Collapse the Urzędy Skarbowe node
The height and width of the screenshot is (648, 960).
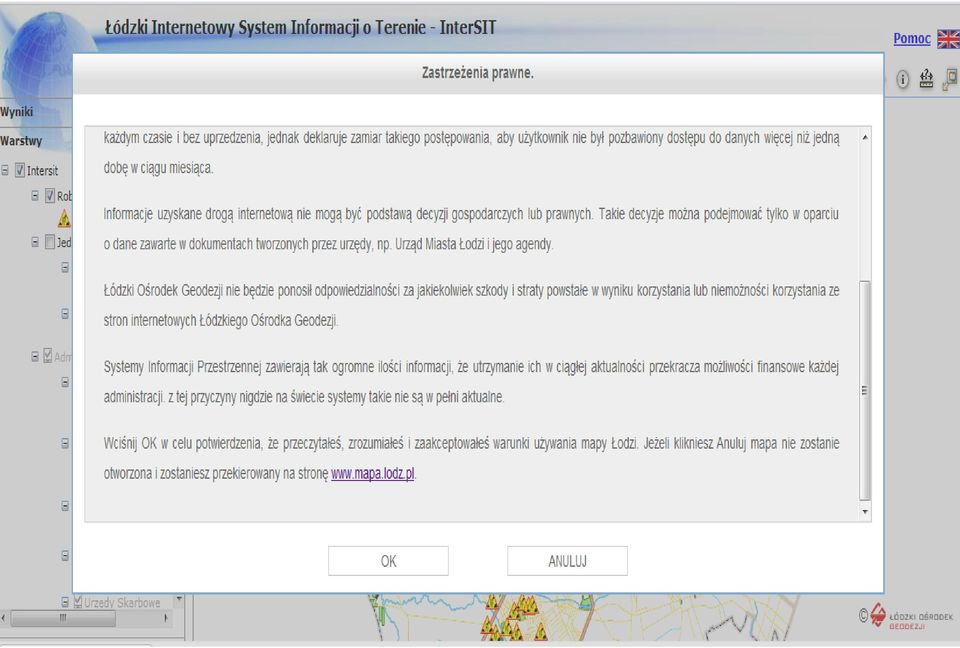point(65,602)
